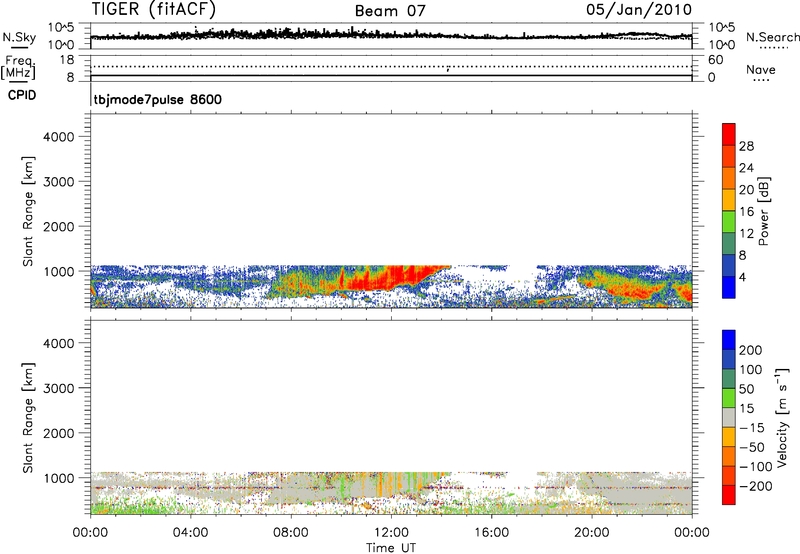Click the N.Search legend label
This screenshot has width=800, height=554.
pos(772,37)
